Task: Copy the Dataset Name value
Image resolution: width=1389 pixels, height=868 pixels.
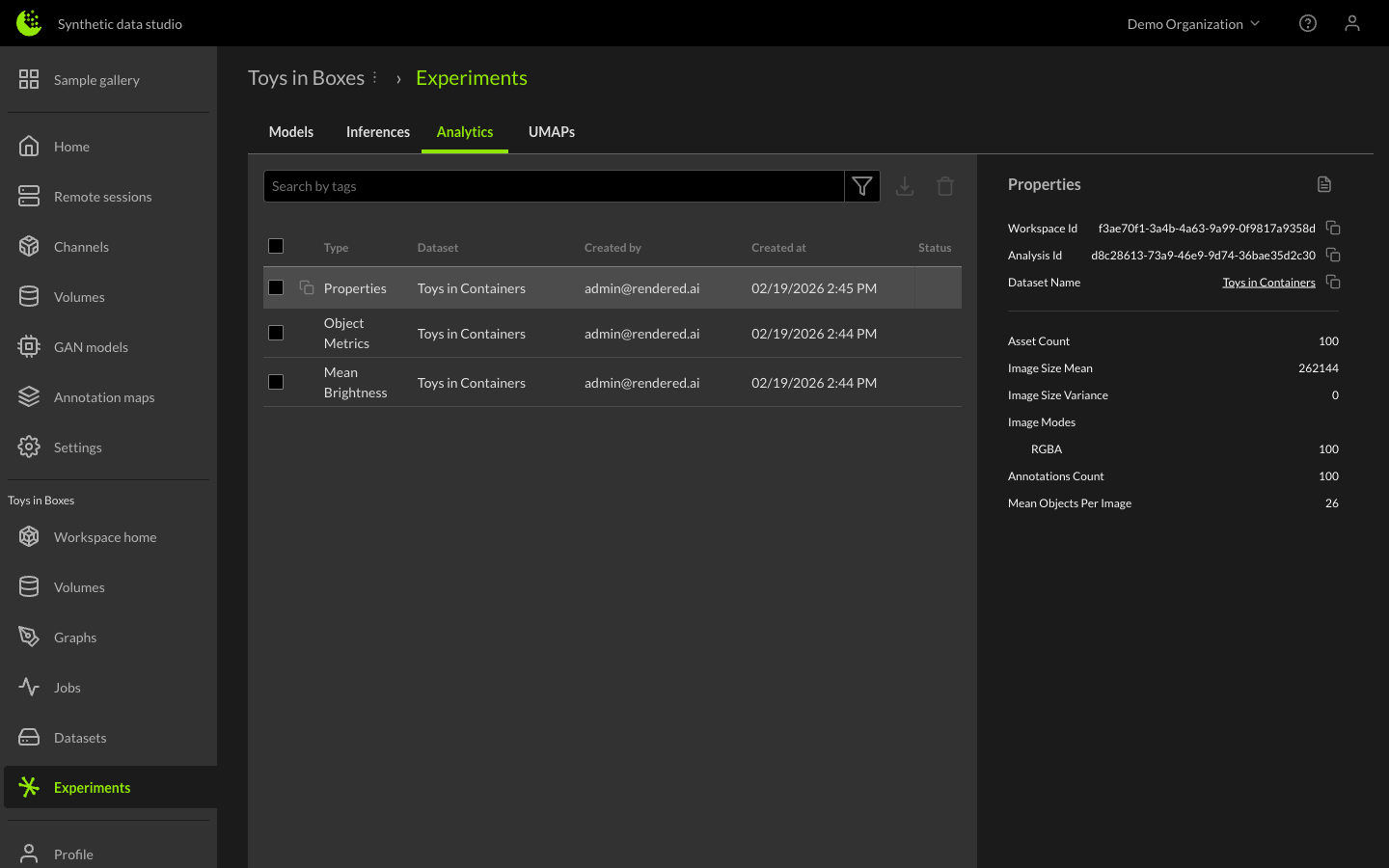Action: click(1333, 282)
